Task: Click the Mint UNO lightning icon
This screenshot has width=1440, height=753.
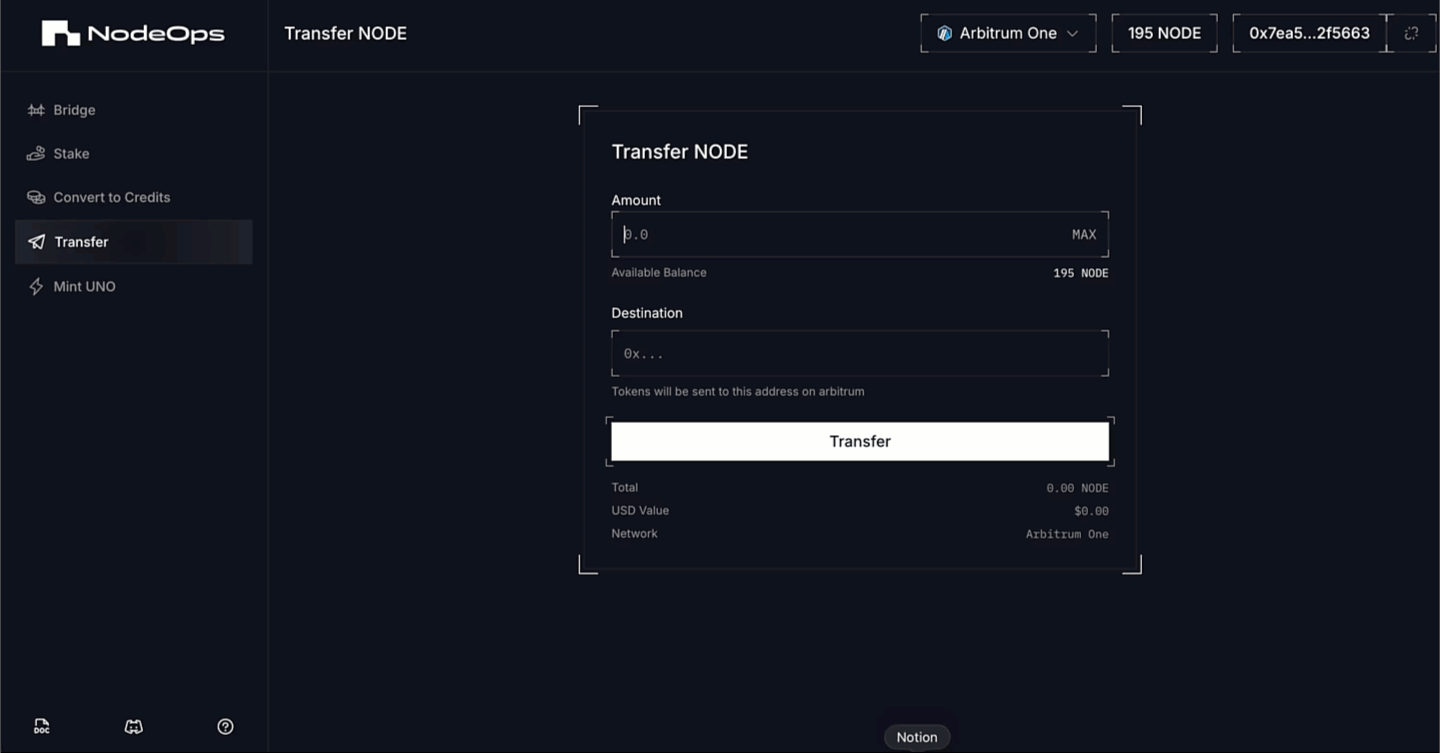Action: click(36, 286)
